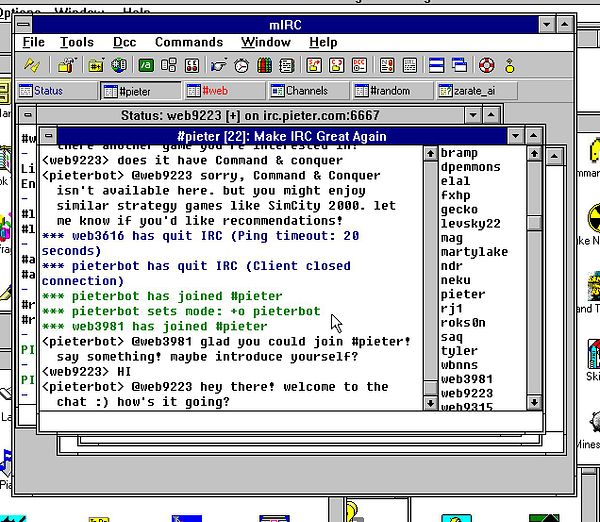Open the Notify List toolbar icon
The image size is (600, 522).
pos(387,65)
